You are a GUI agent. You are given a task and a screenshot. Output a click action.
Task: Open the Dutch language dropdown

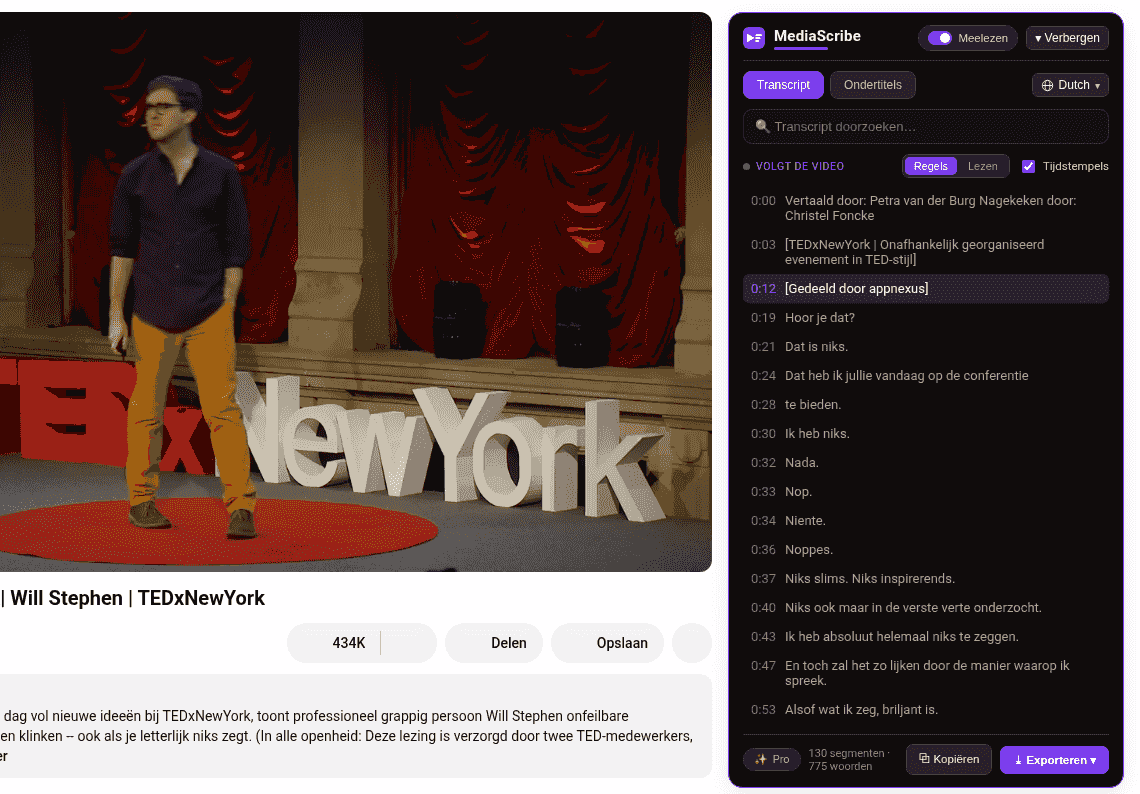1070,85
